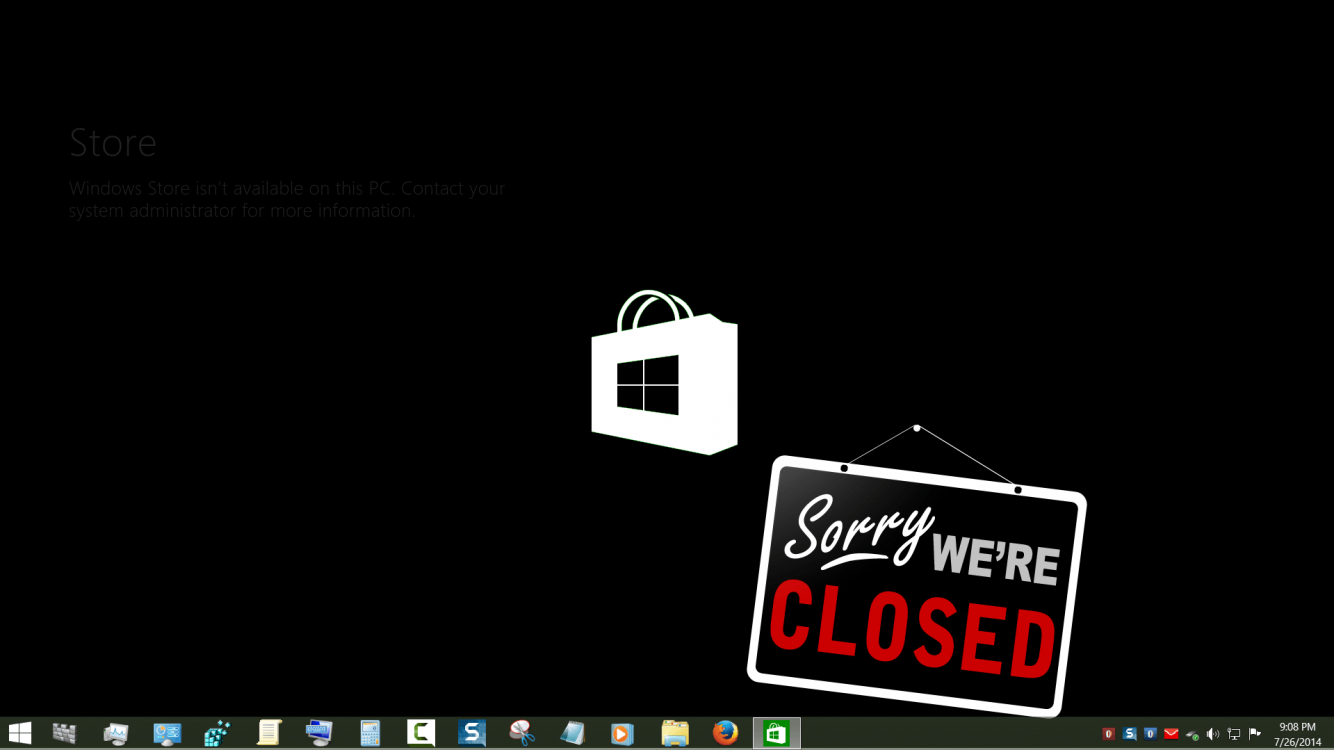Viewport: 1334px width, 750px height.
Task: Click the blue 0 tray icon
Action: pyautogui.click(x=1150, y=734)
